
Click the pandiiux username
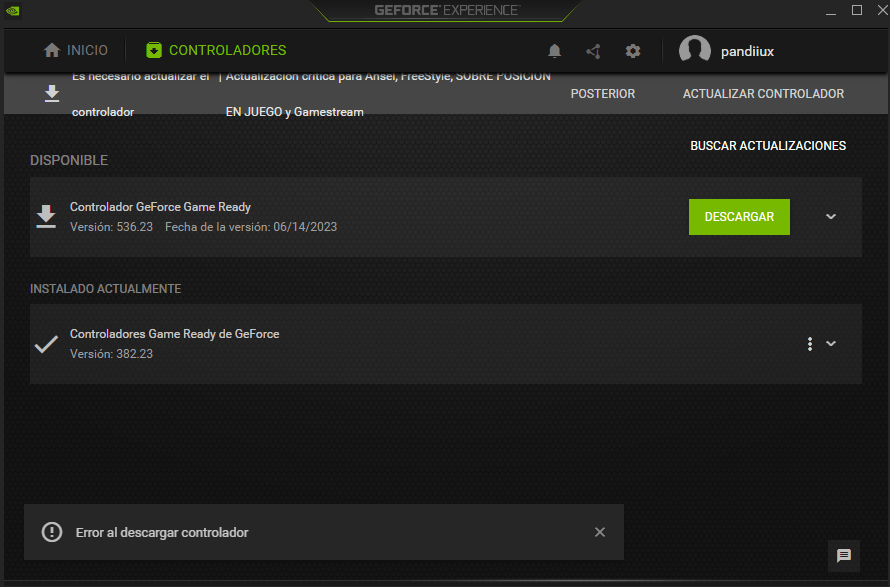pos(748,52)
